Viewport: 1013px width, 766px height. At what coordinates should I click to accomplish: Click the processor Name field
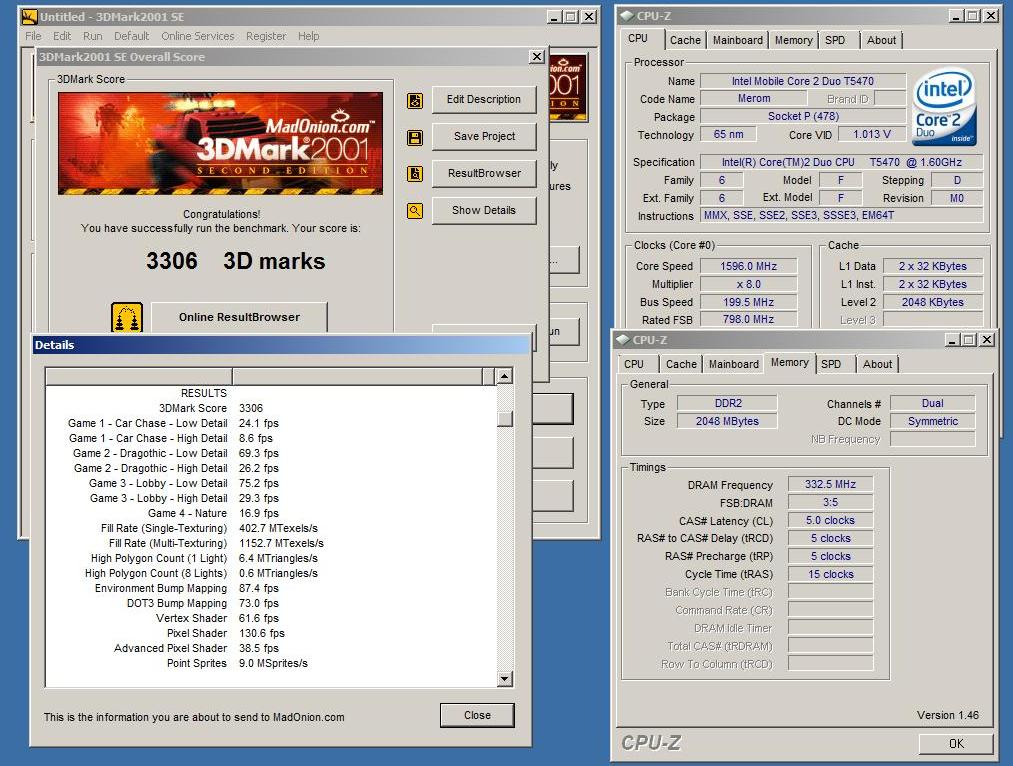tap(802, 81)
